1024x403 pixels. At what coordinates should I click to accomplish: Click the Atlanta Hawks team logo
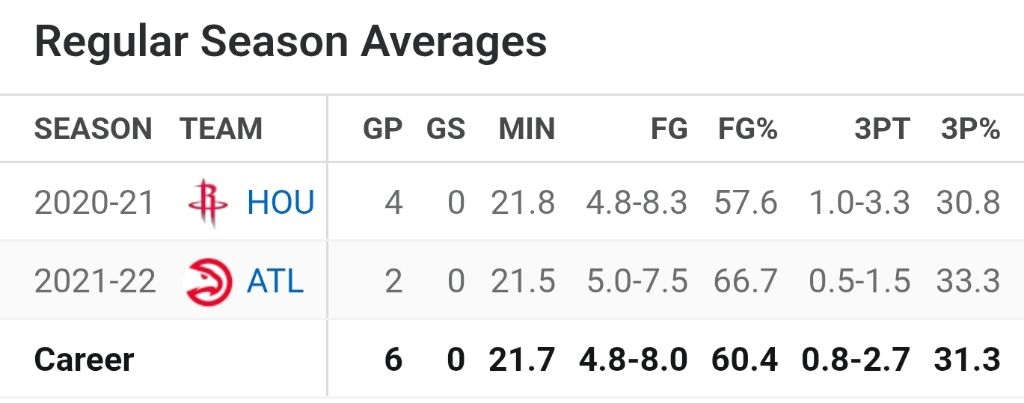[208, 282]
